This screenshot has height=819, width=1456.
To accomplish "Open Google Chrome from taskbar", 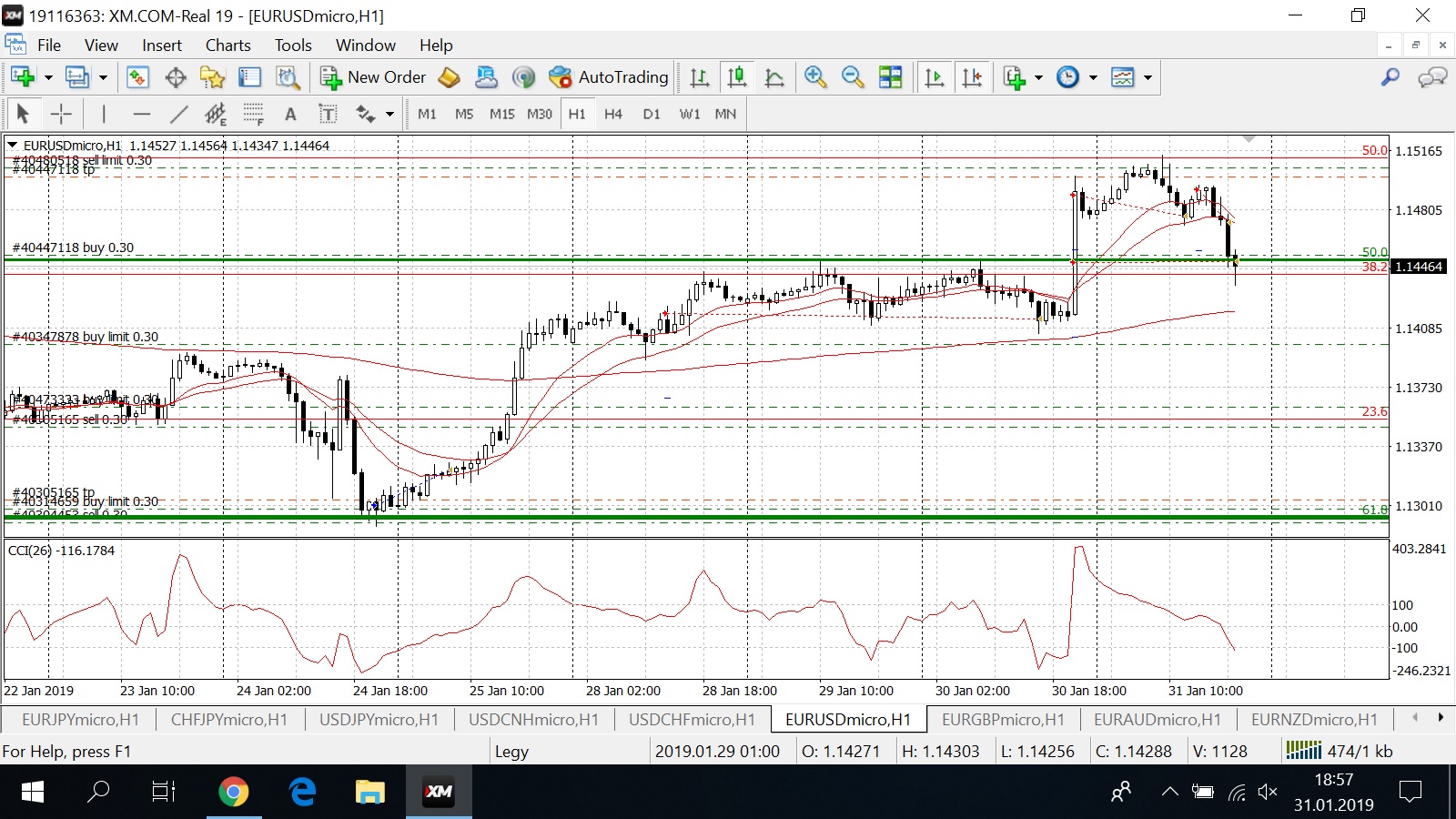I will point(234,792).
